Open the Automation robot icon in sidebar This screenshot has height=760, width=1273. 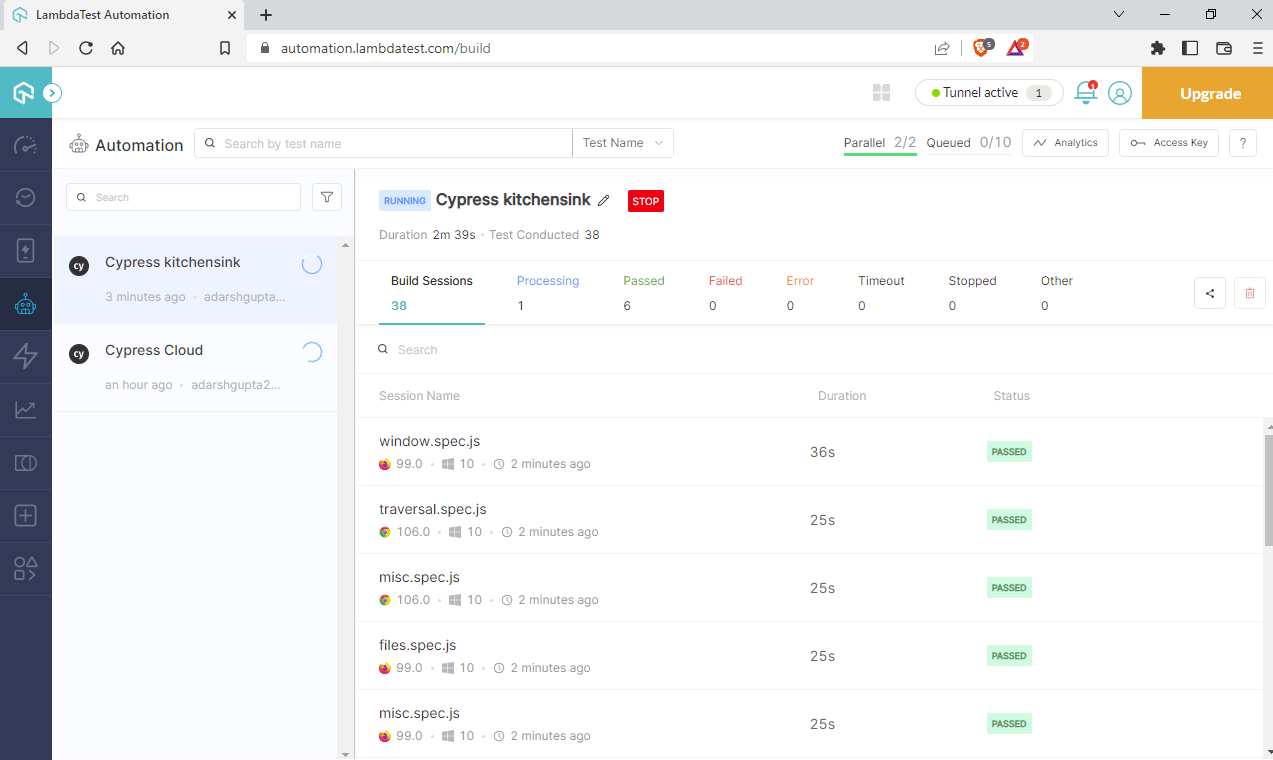click(x=26, y=304)
